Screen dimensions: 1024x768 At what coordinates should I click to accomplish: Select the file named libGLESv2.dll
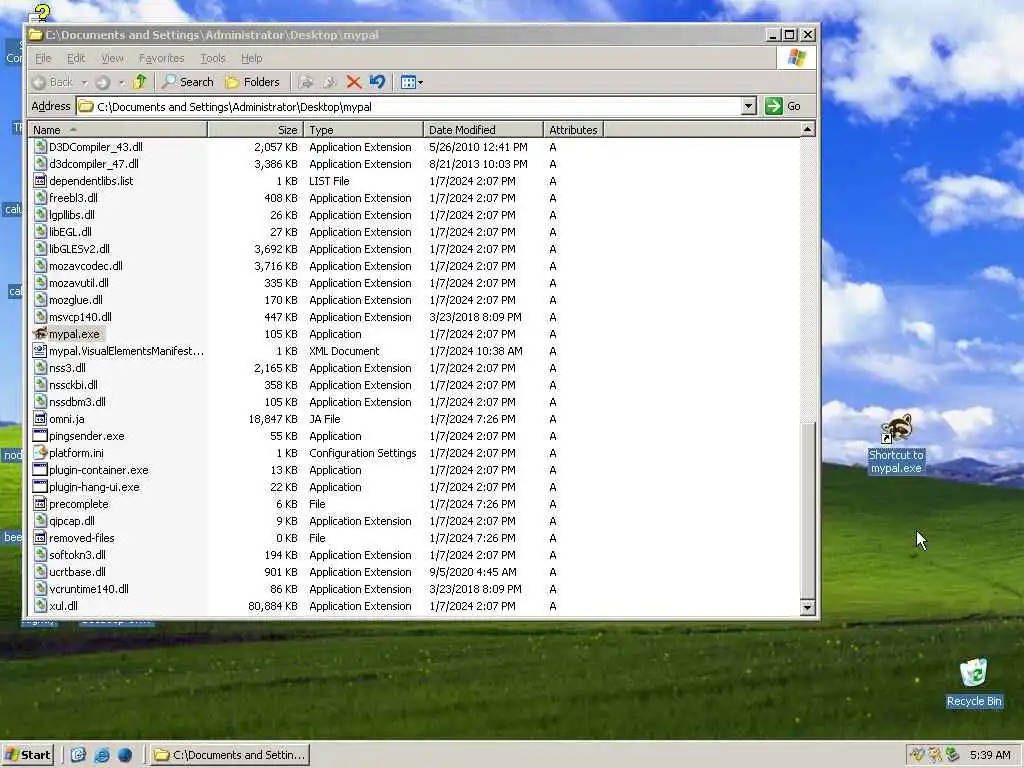tap(79, 249)
